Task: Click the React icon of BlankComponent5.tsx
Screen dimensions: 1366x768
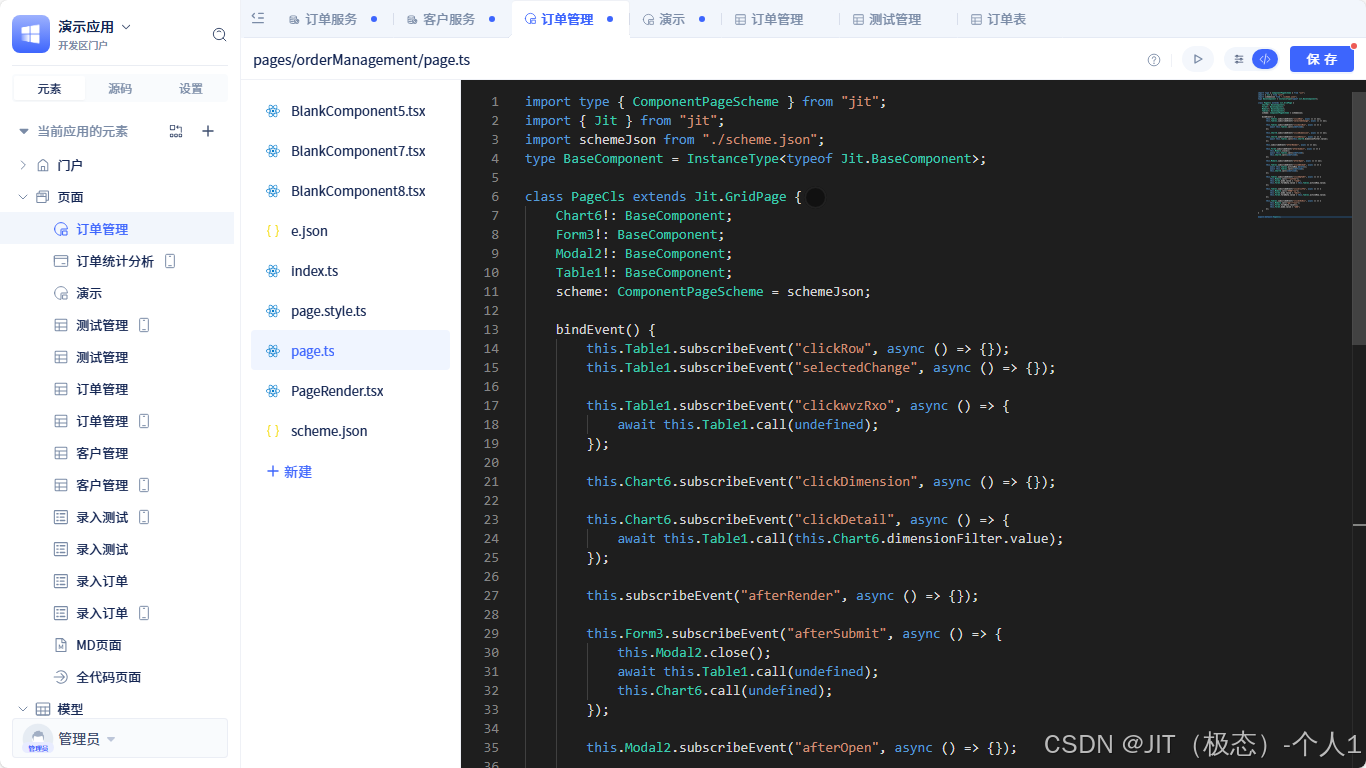Action: [x=273, y=111]
